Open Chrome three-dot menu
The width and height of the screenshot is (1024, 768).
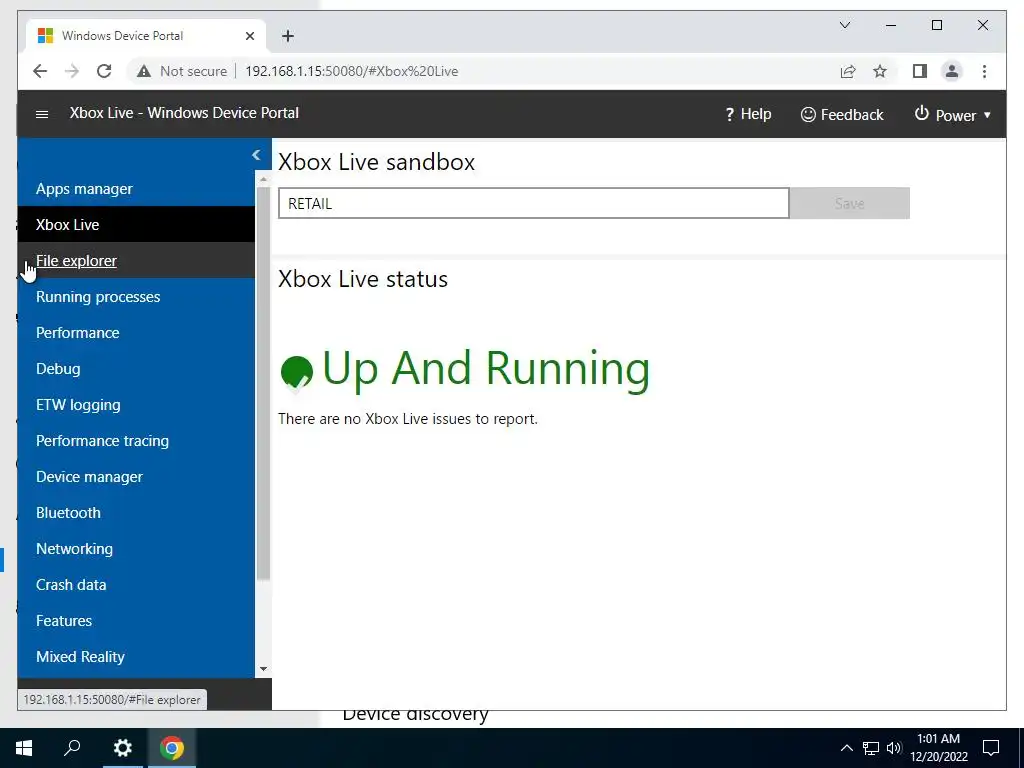coord(984,71)
